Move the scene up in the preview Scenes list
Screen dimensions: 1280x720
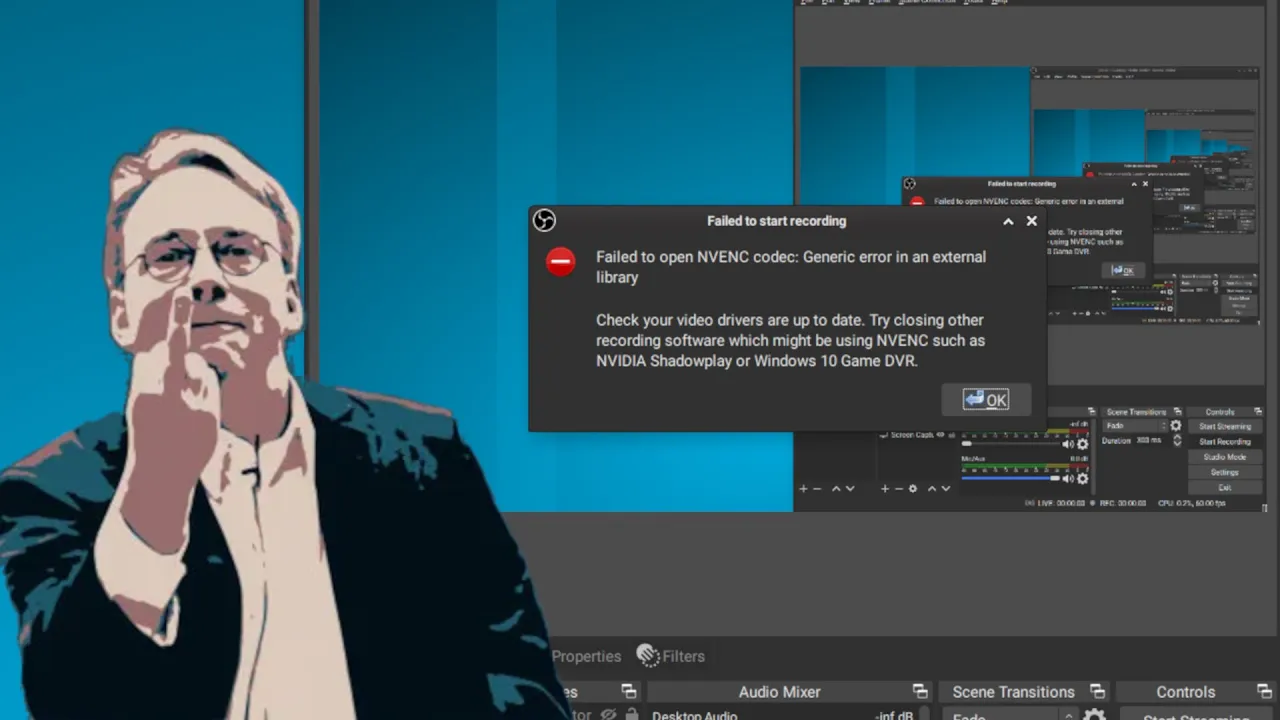836,489
